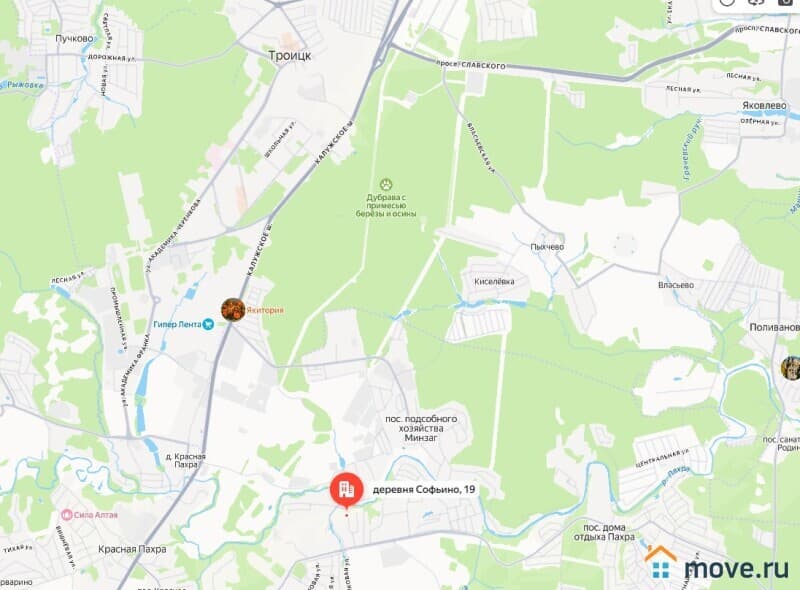Image resolution: width=800 pixels, height=590 pixels.
Task: Click the Пучково village label
Action: [x=74, y=38]
